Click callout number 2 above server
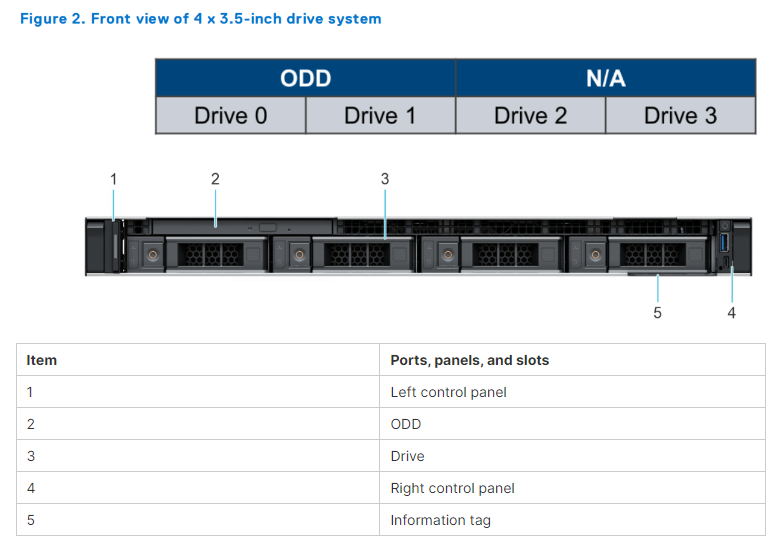The image size is (775, 544). click(215, 179)
